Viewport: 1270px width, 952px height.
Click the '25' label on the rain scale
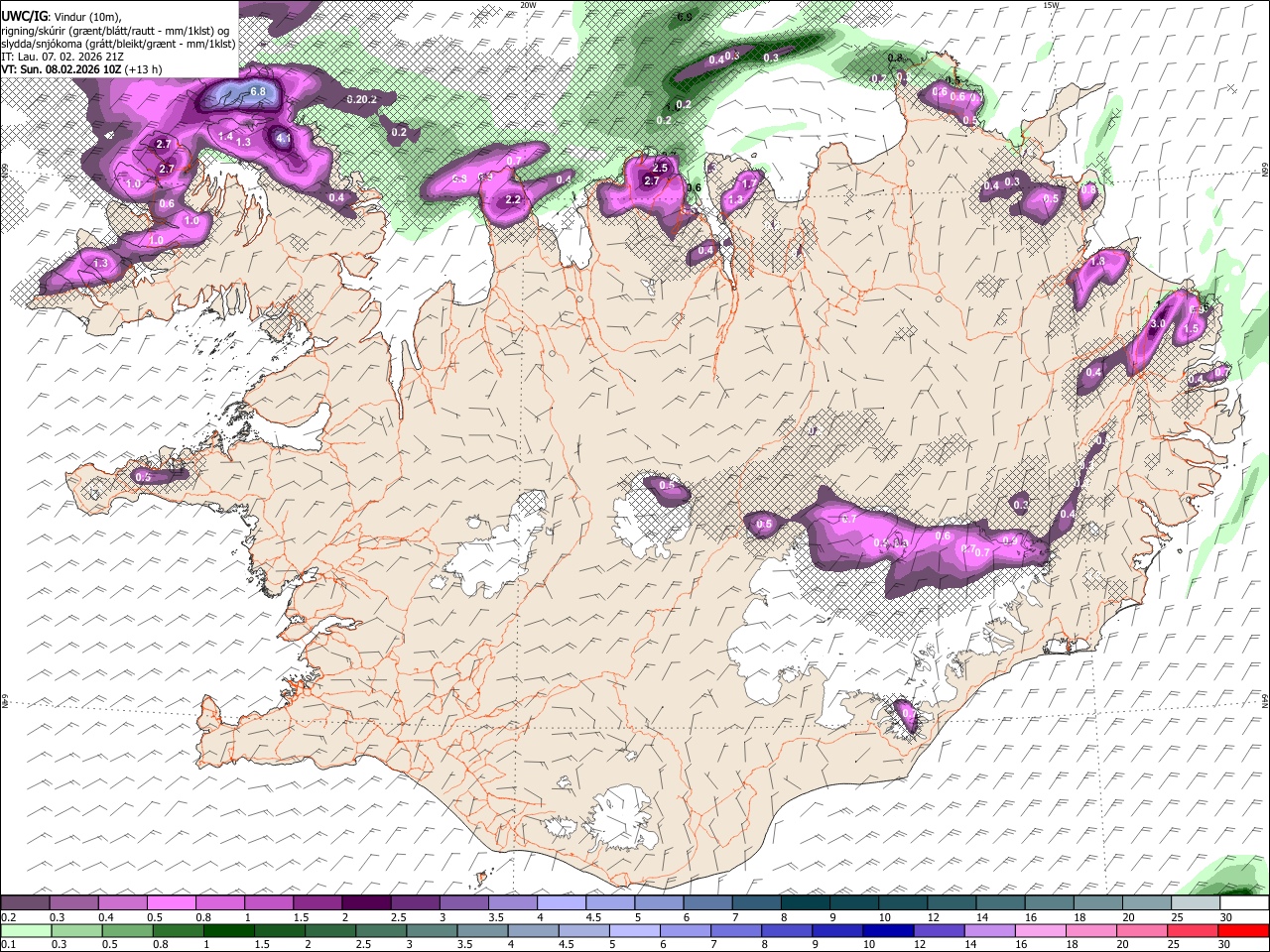(x=1176, y=944)
